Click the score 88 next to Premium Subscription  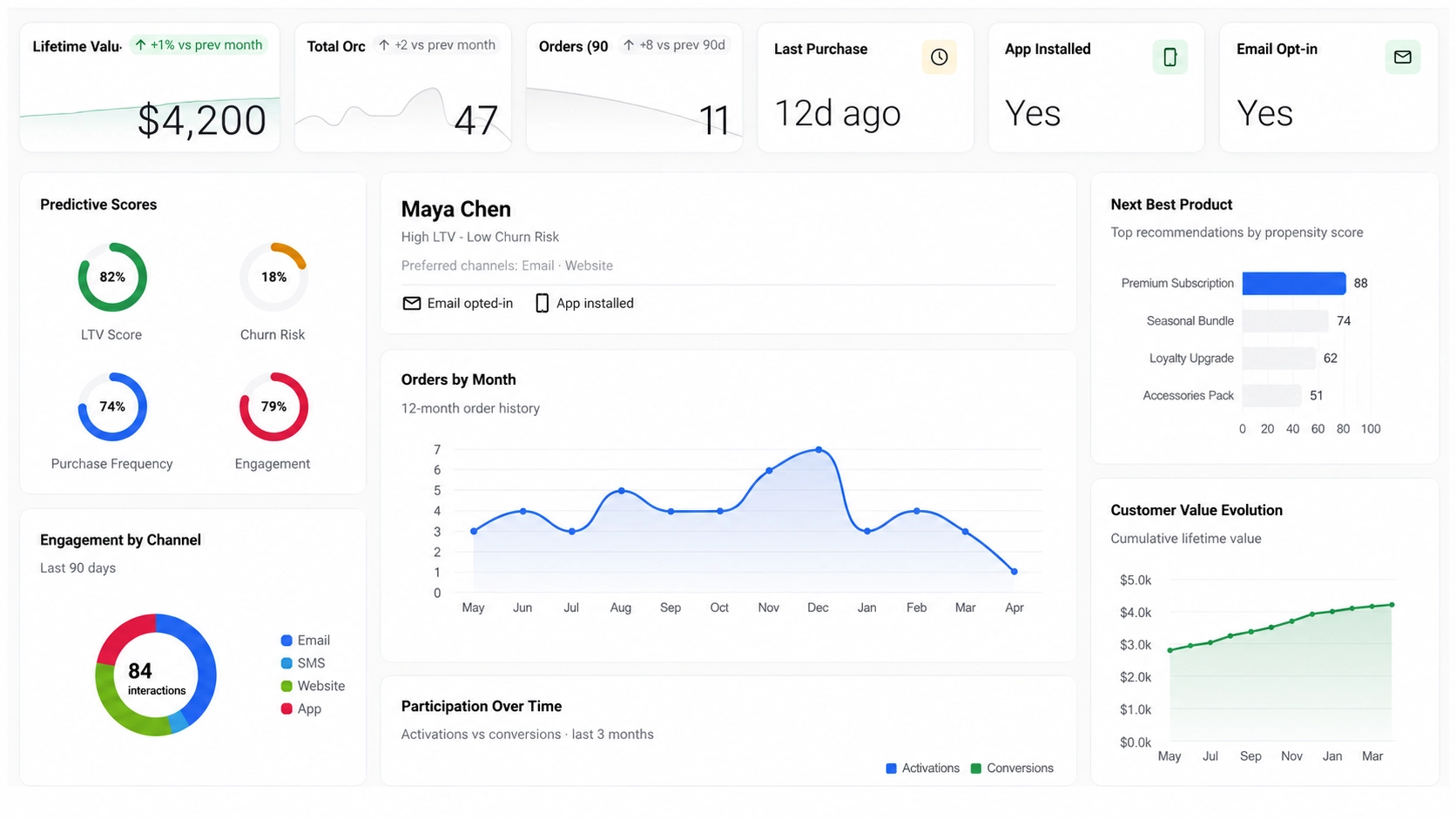pos(1361,283)
